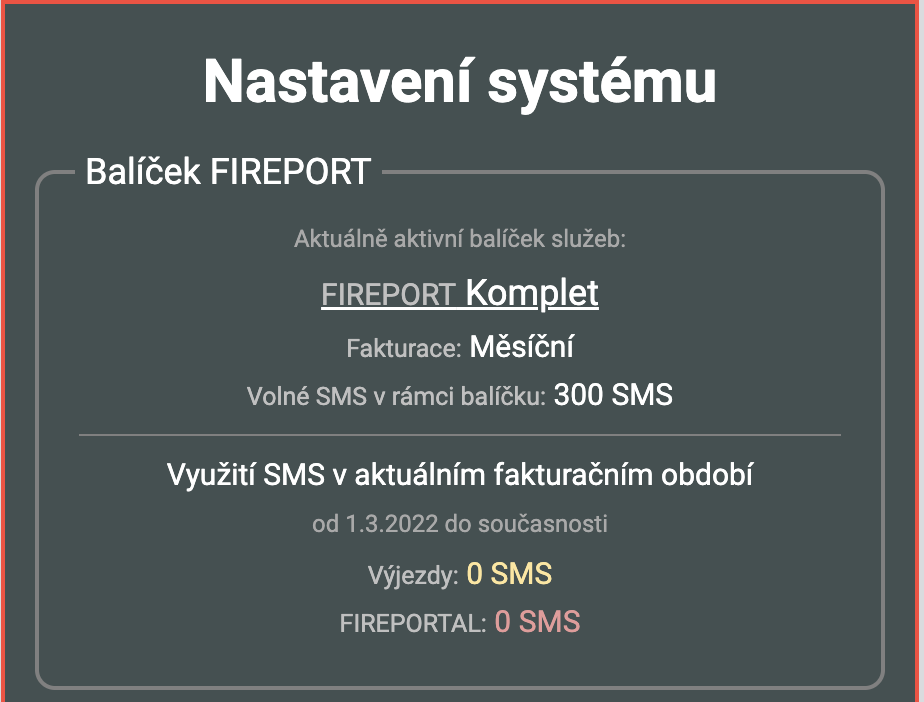Click the word systému in the heading

click(601, 81)
